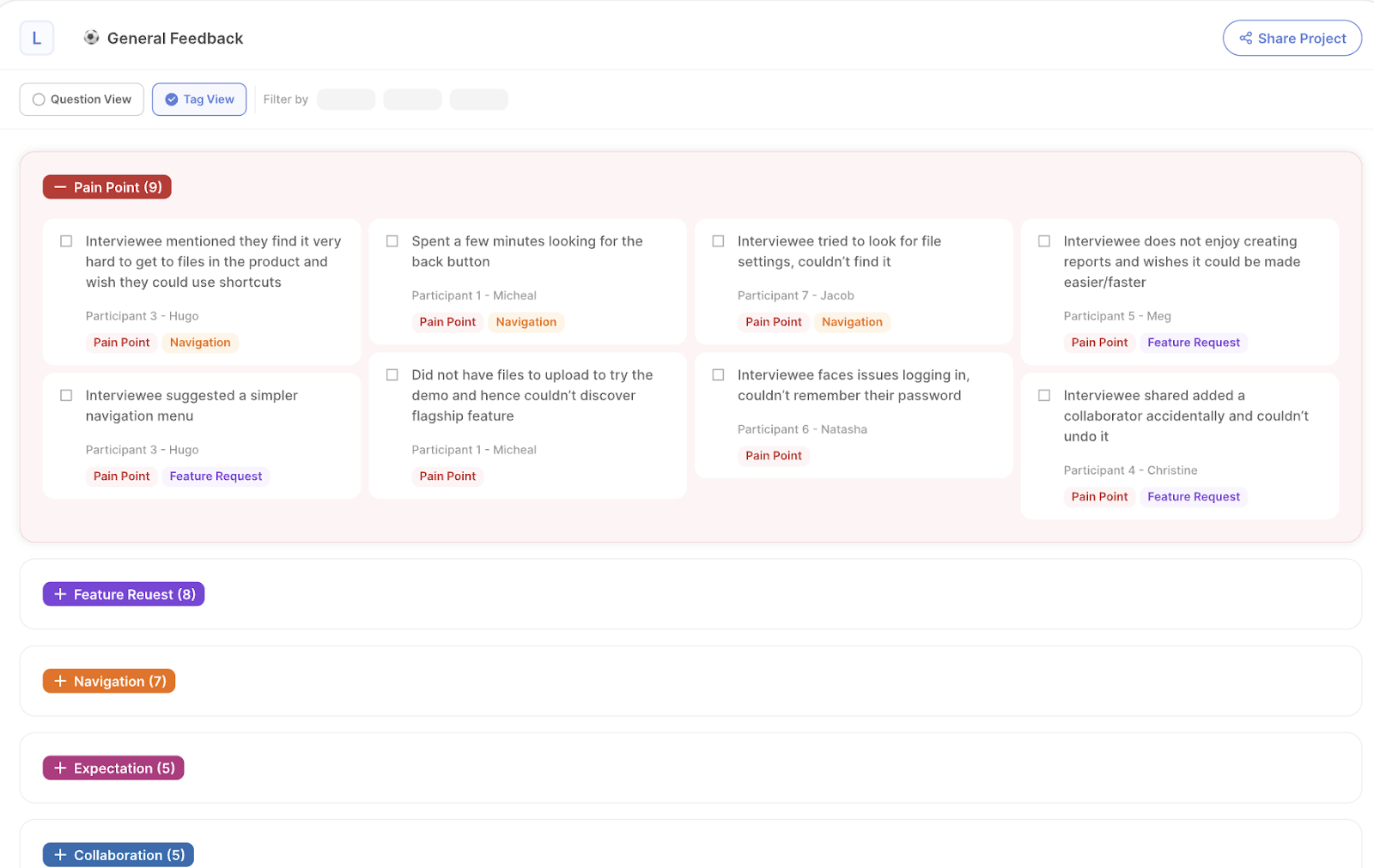Click Feature Request tag on simpler navigation note
Screen dimensions: 1374x868
[x=216, y=476]
